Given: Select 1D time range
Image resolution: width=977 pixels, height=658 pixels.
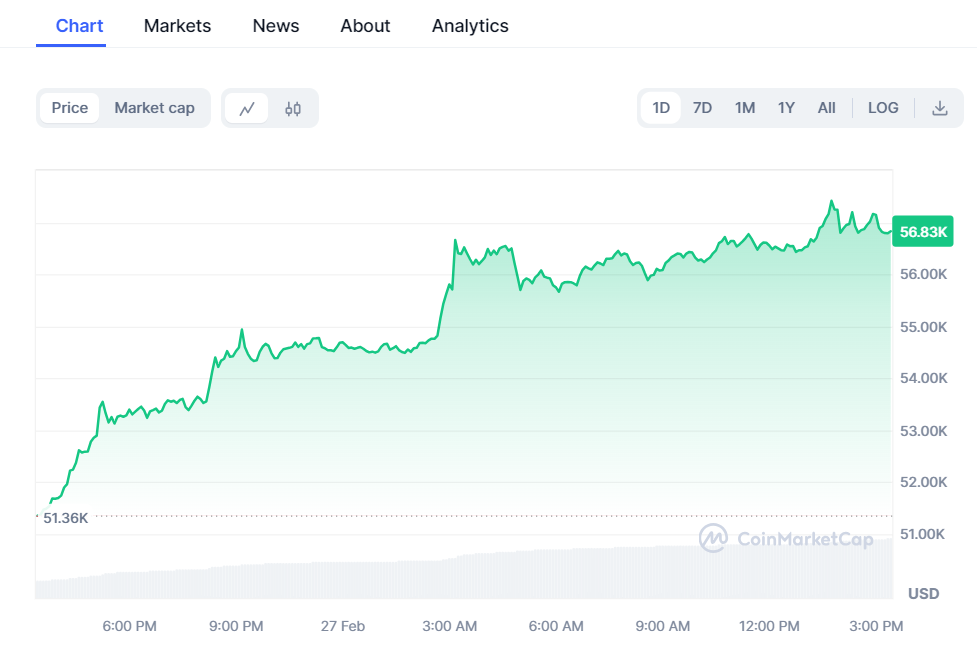Looking at the screenshot, I should pyautogui.click(x=661, y=108).
